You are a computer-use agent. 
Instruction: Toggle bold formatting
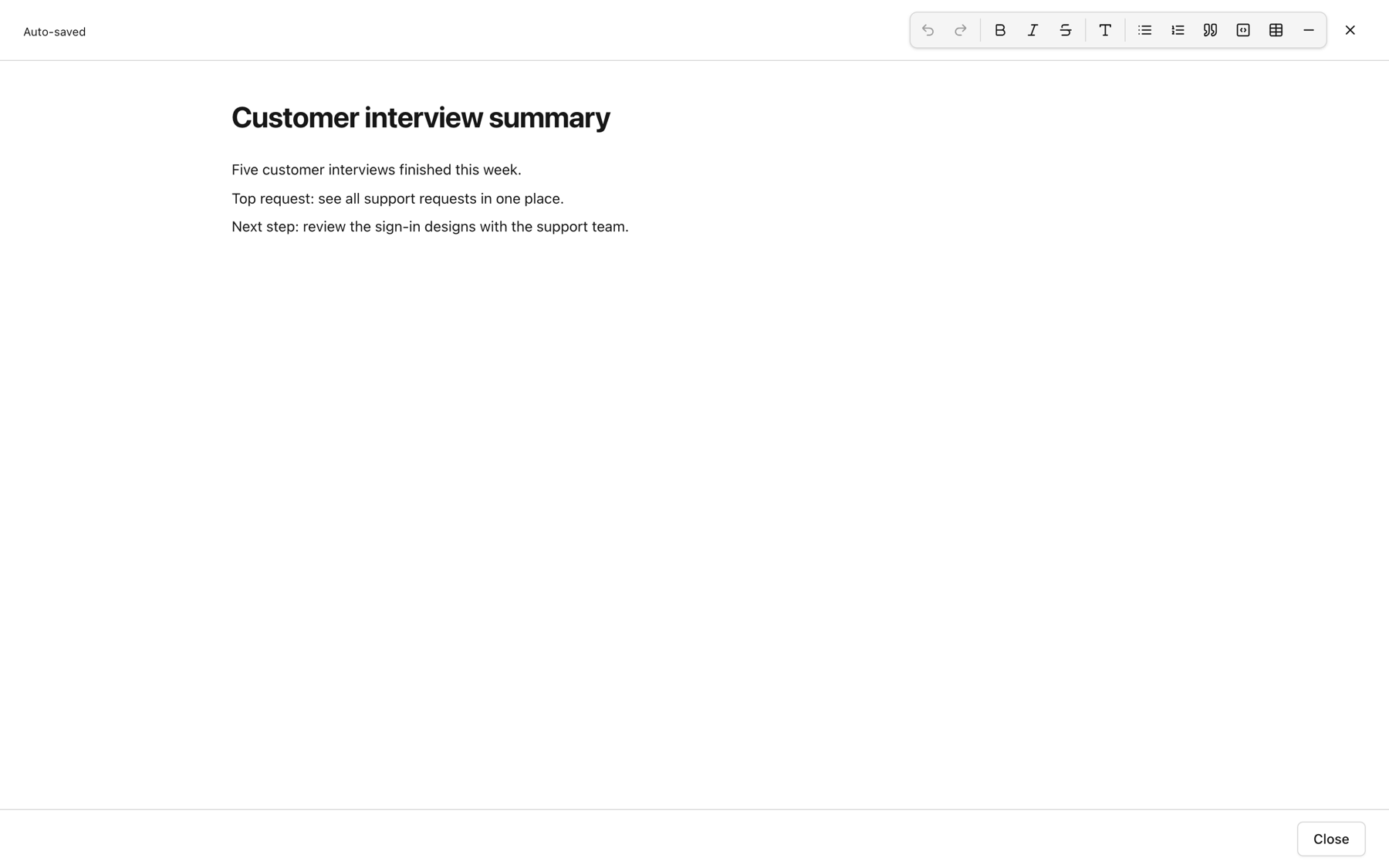(x=1000, y=30)
